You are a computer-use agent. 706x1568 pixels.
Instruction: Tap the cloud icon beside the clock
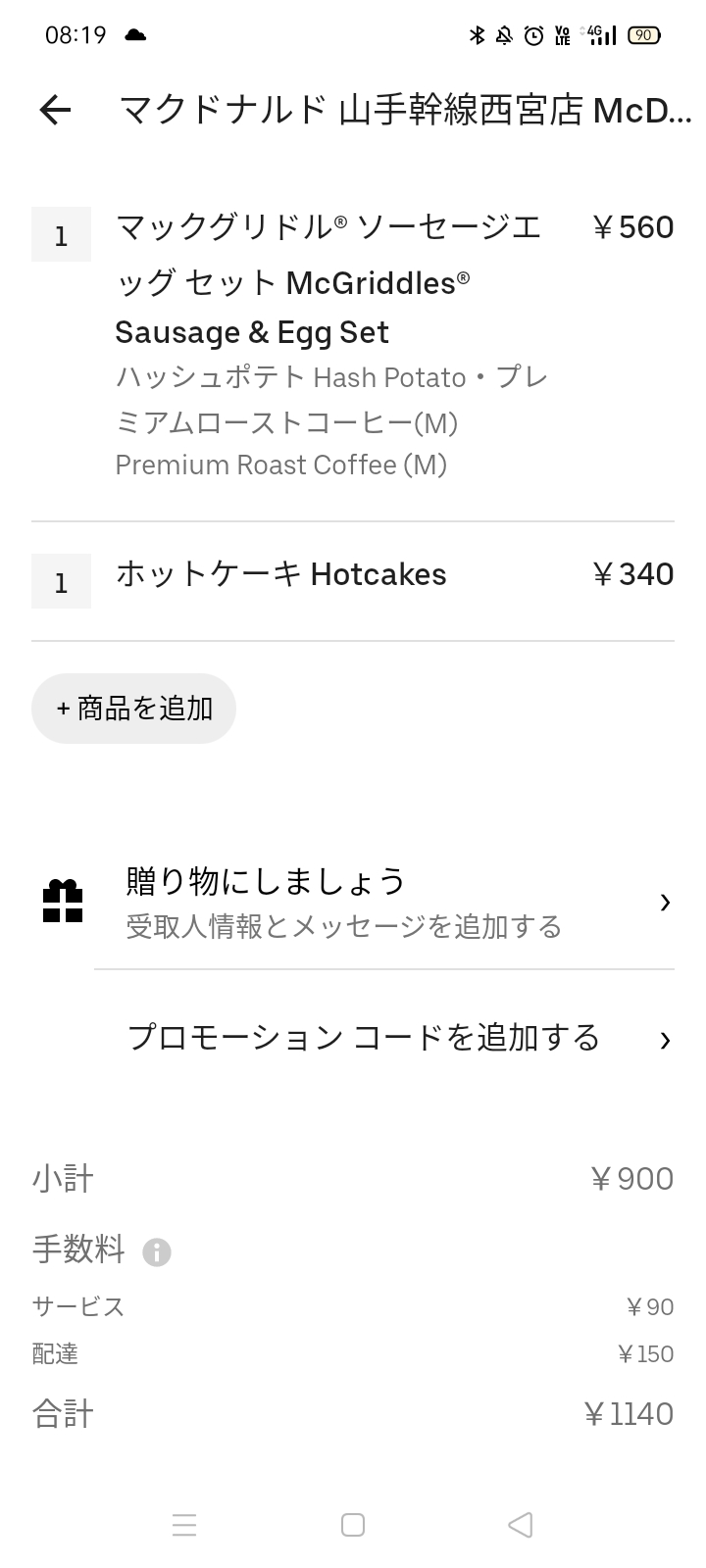pos(135,35)
